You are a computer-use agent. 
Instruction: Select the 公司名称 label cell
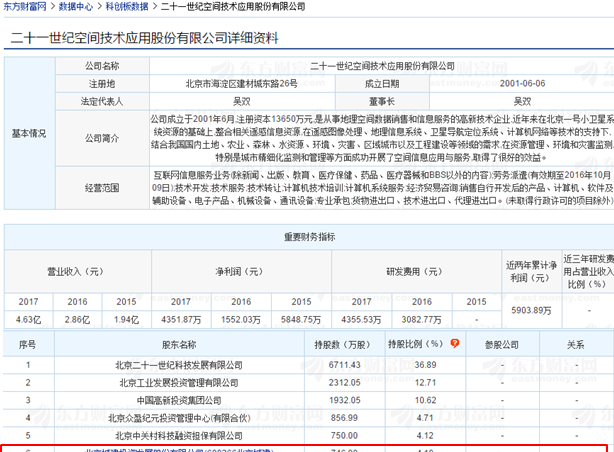(x=102, y=66)
